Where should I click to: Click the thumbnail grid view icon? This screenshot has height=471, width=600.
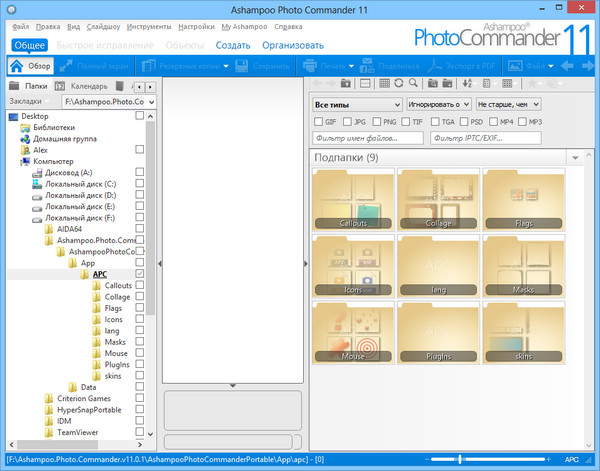pos(384,83)
